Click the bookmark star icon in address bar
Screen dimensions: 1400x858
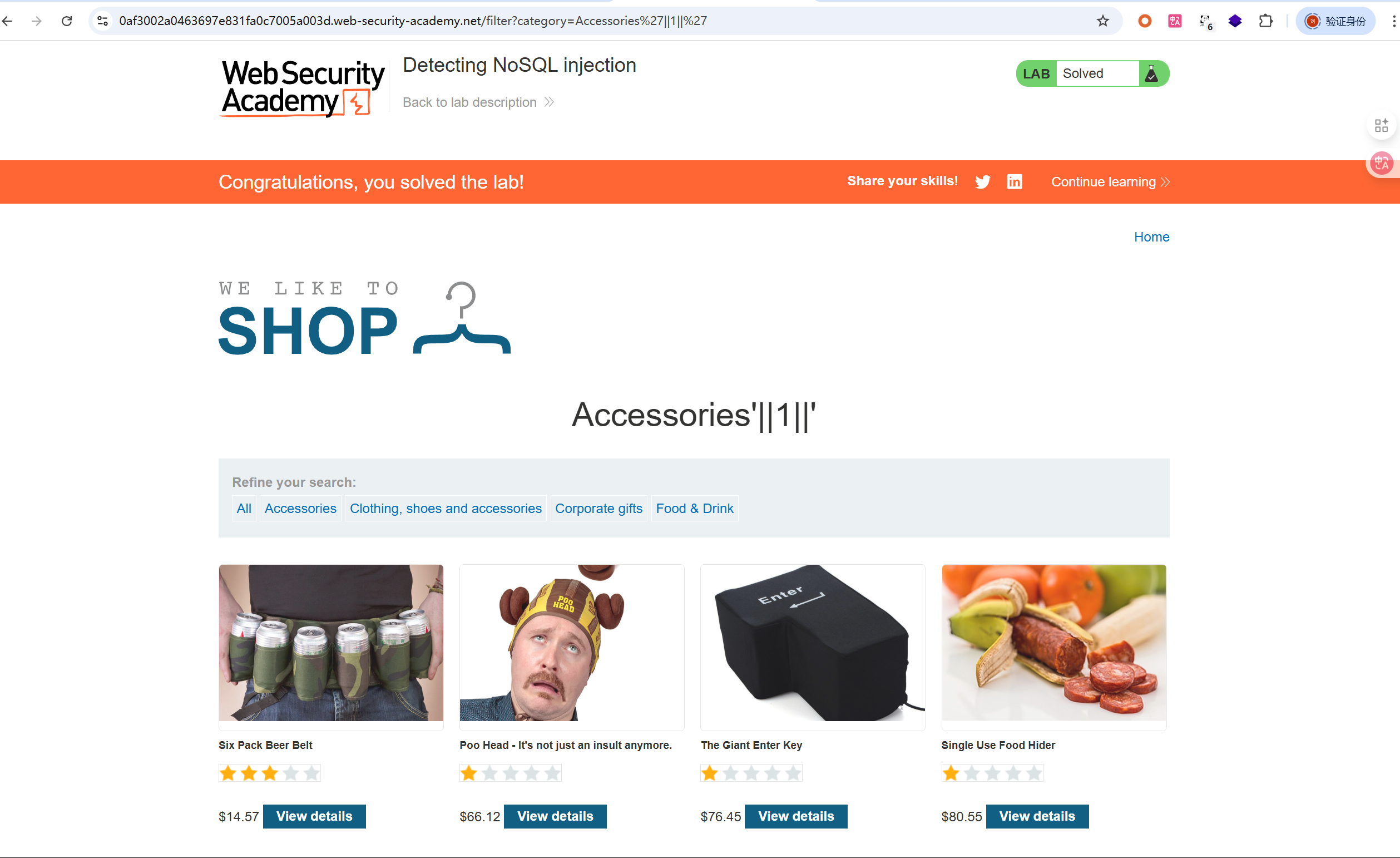click(1102, 21)
